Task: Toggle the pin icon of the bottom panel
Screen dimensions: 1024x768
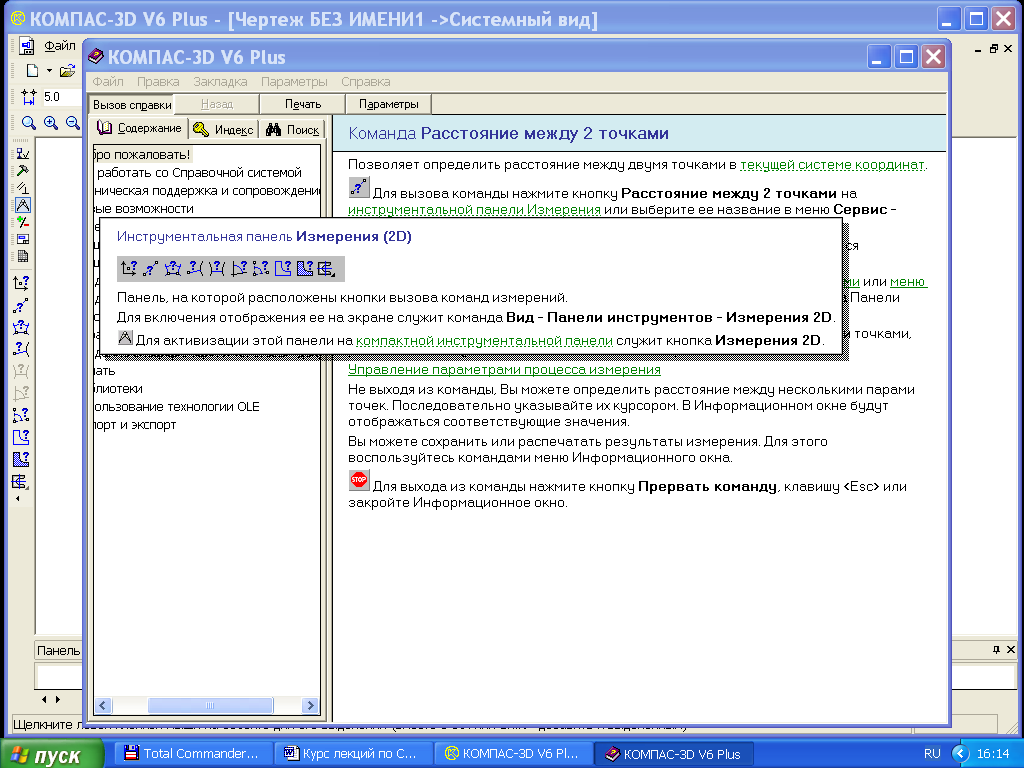Action: [996, 649]
